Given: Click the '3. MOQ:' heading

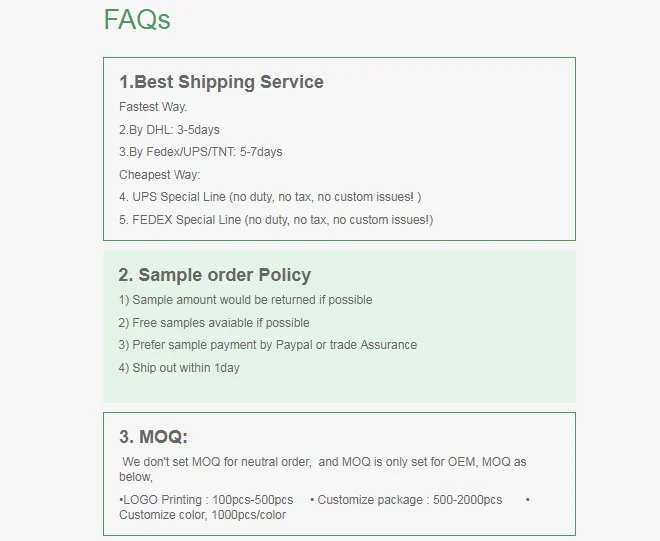Looking at the screenshot, I should [153, 436].
